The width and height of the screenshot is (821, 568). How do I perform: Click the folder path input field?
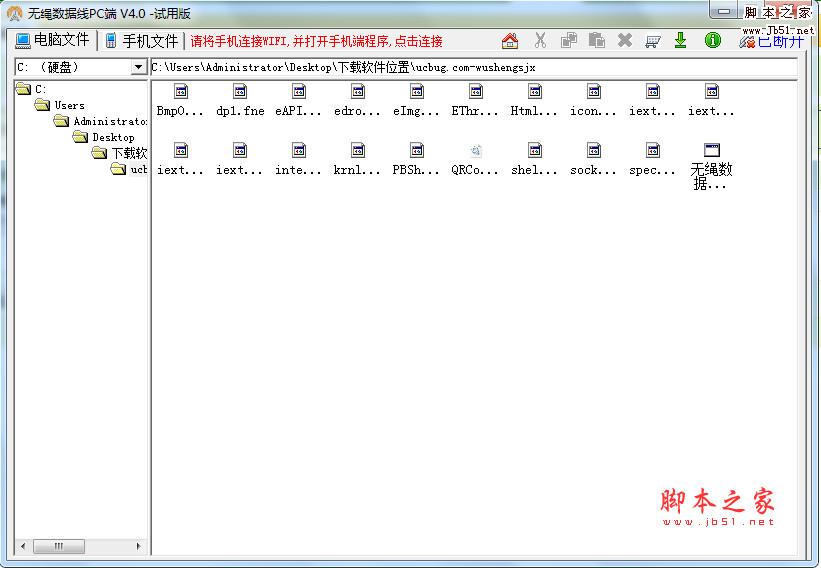(x=474, y=67)
